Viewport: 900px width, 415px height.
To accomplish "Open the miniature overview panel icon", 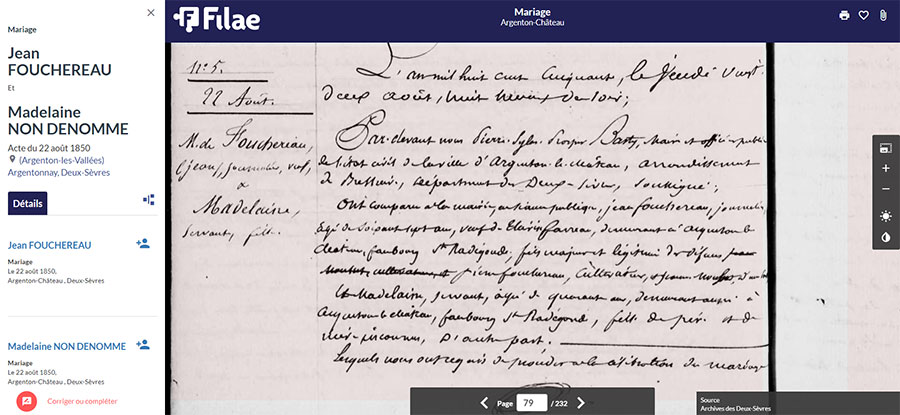I will pos(886,148).
